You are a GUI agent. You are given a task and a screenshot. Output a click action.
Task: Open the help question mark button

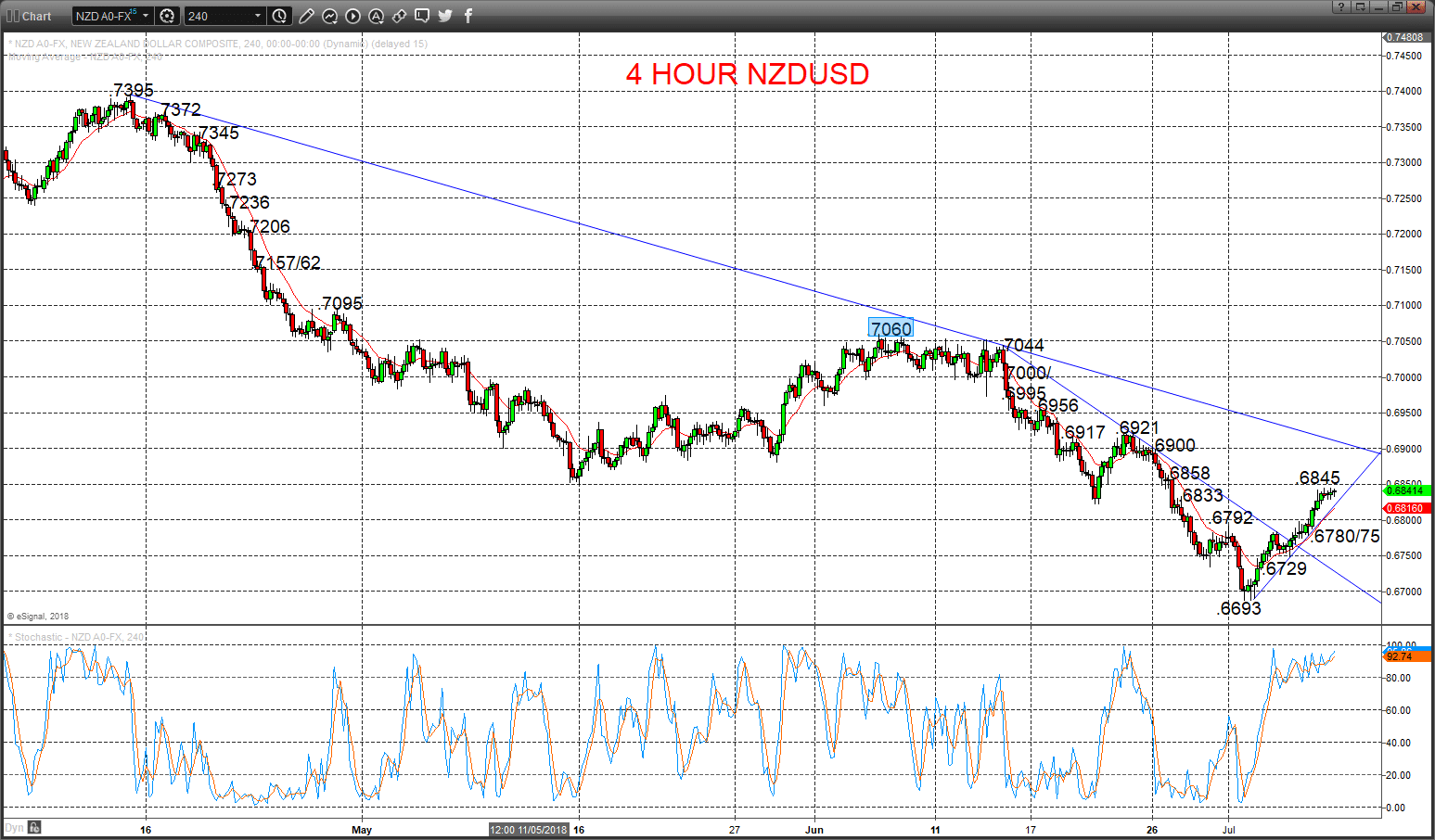[x=1341, y=6]
